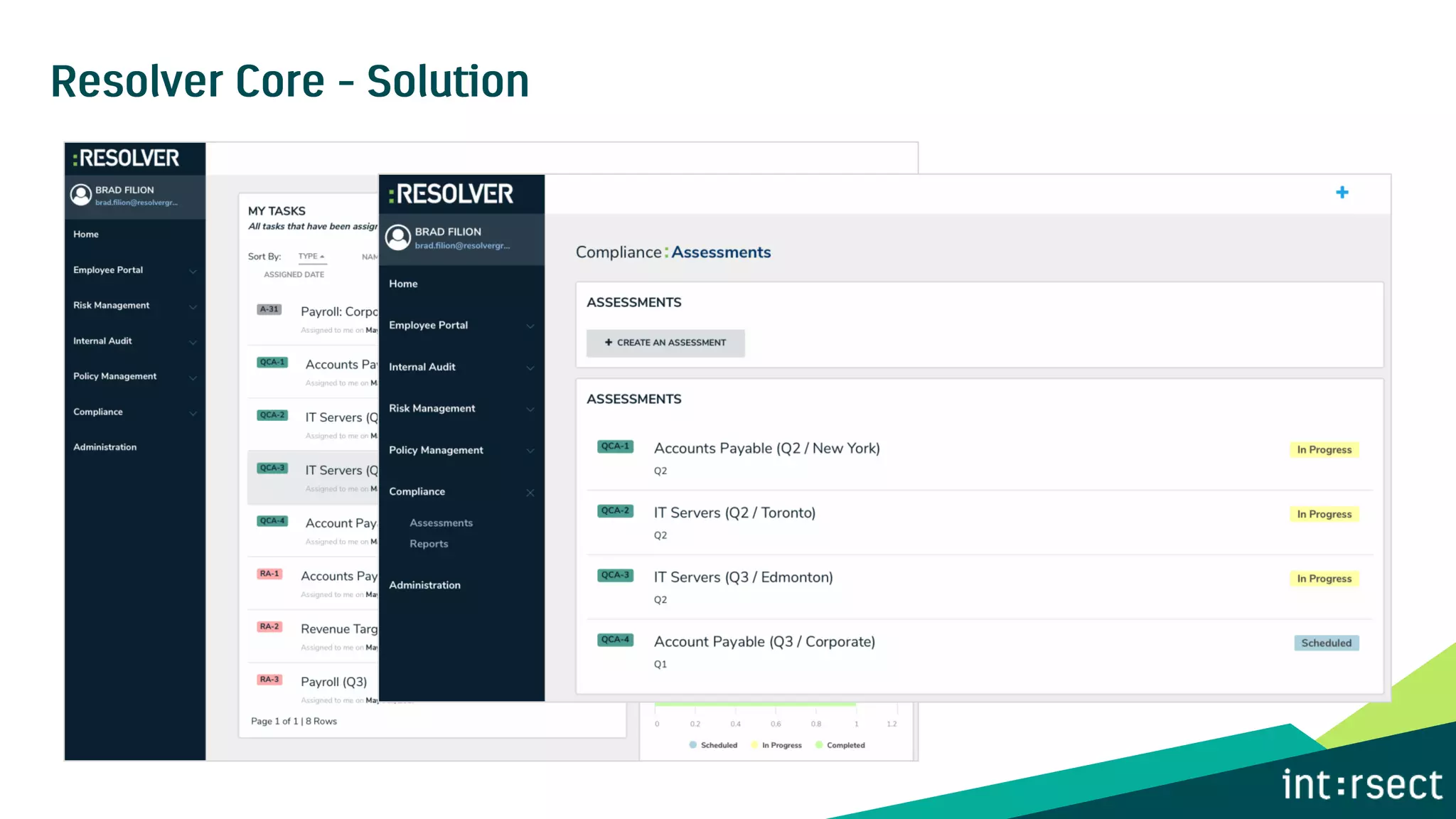The image size is (1456, 819).
Task: Open Reports submenu under Compliance
Action: tap(429, 544)
